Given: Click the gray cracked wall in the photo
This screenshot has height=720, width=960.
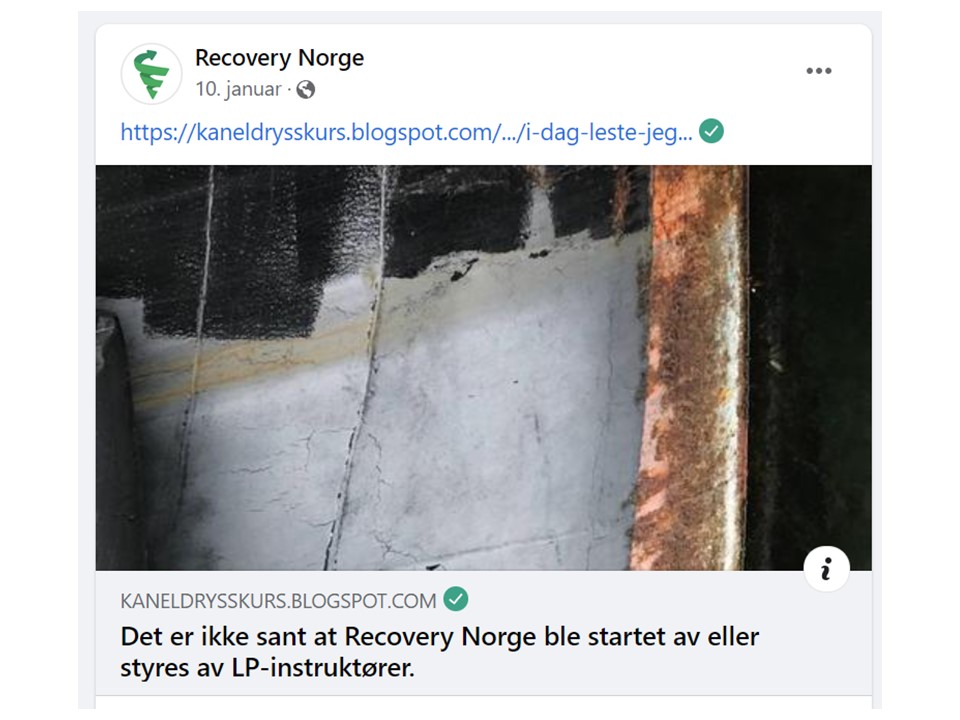Looking at the screenshot, I should pyautogui.click(x=490, y=429).
